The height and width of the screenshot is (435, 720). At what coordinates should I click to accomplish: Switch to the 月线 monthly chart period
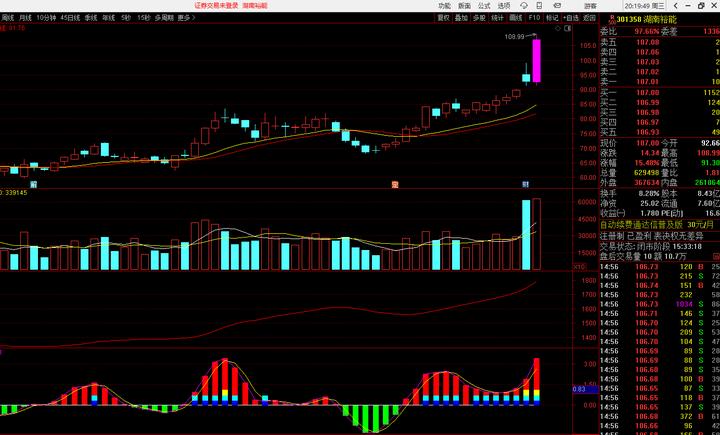pos(25,17)
